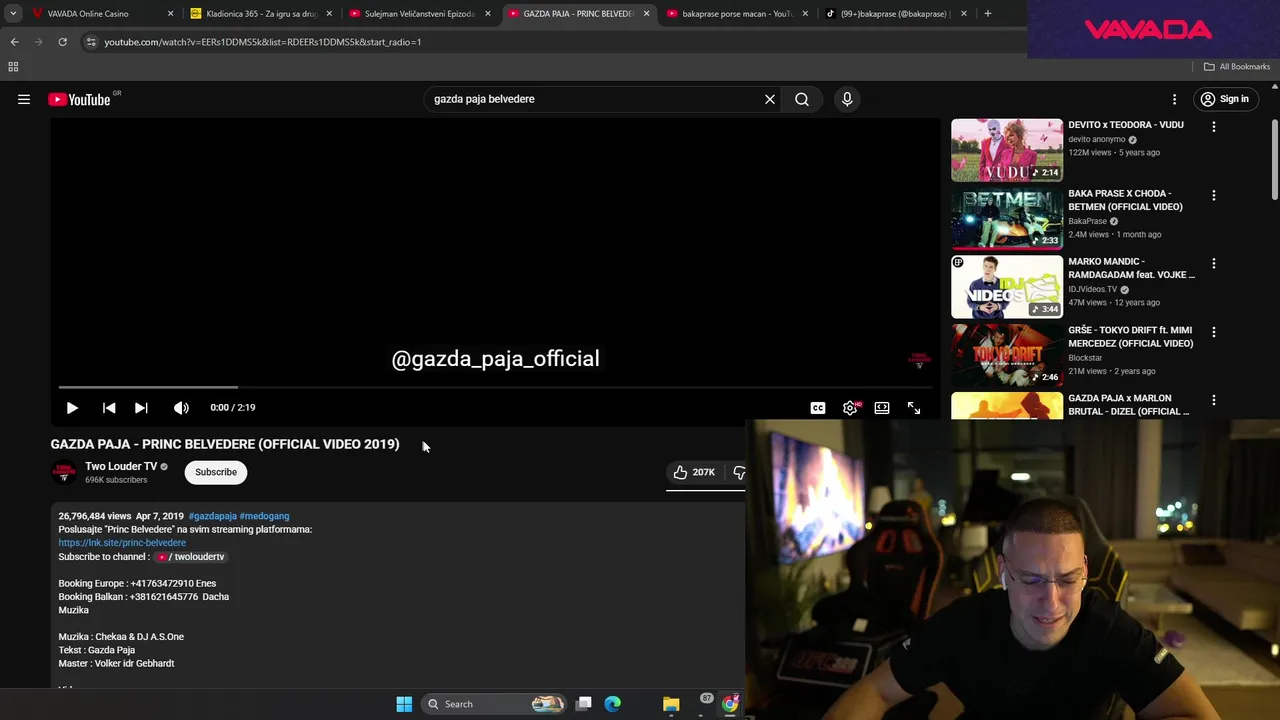Switch to theater mode
The height and width of the screenshot is (720, 1280).
pyautogui.click(x=882, y=408)
